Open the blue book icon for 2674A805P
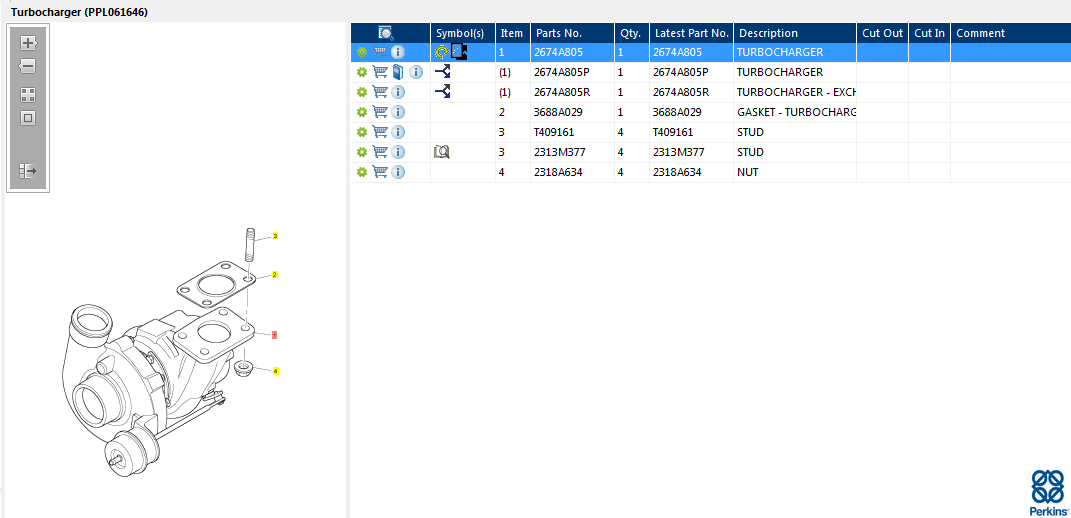This screenshot has height=518, width=1071. [398, 72]
